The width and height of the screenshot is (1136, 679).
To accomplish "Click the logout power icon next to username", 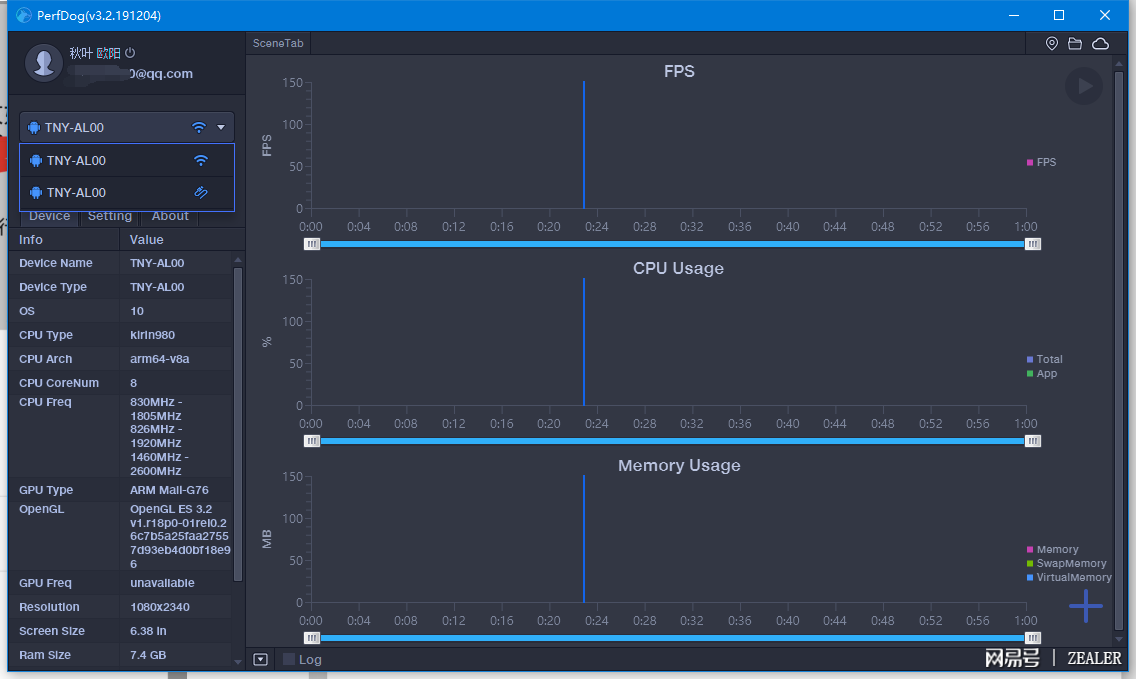I will [x=130, y=53].
